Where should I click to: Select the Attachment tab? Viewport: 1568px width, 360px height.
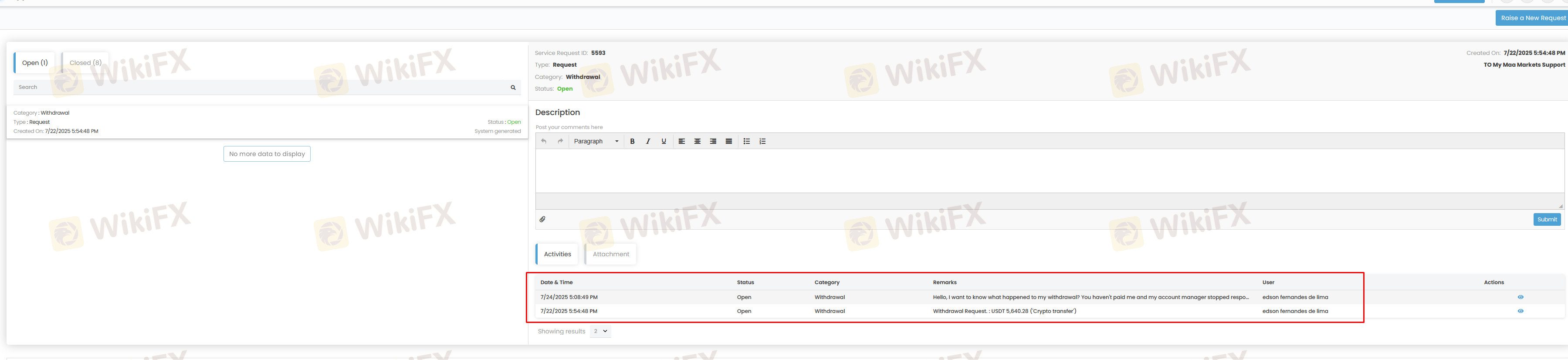[x=610, y=255]
